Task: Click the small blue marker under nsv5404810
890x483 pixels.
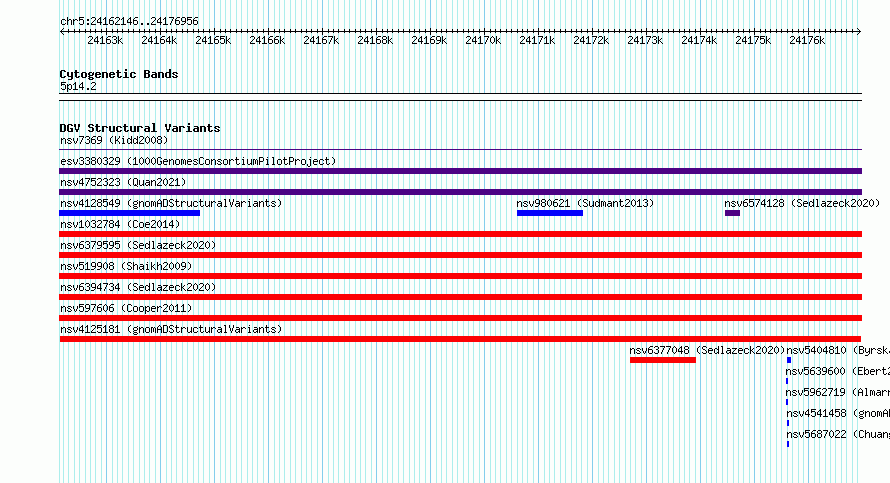Action: click(x=789, y=360)
